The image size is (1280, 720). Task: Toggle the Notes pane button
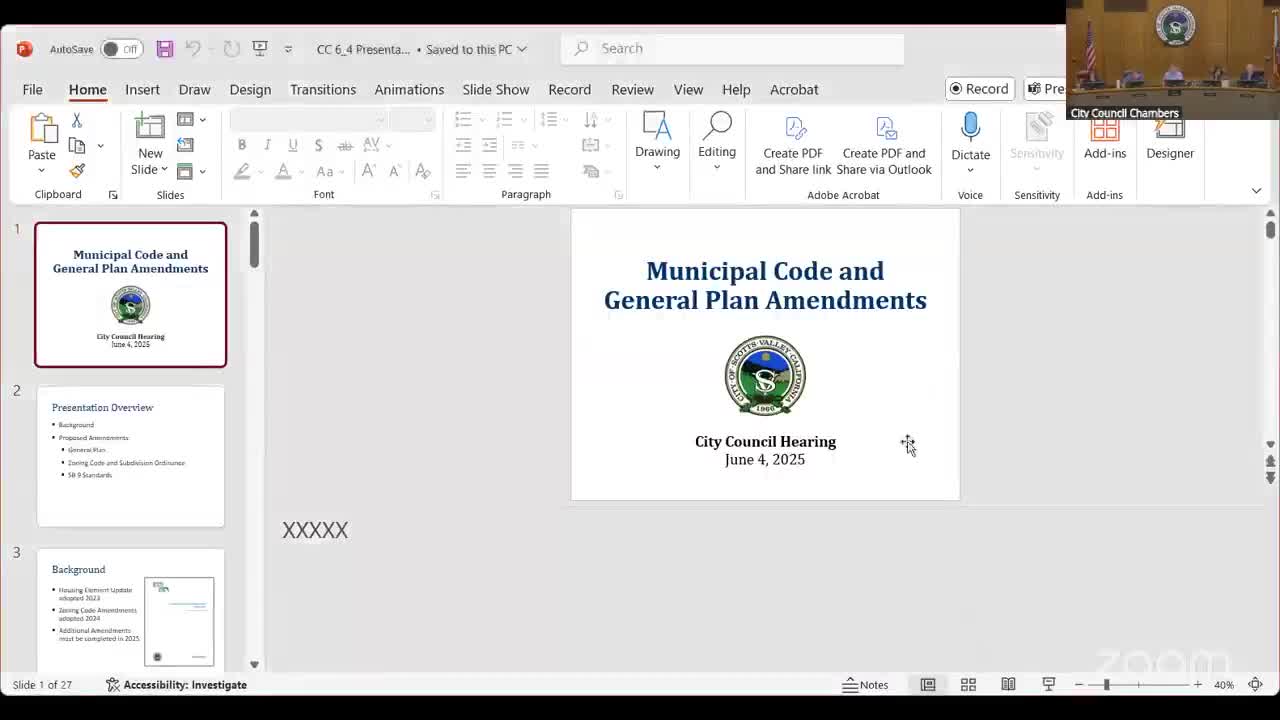click(865, 685)
